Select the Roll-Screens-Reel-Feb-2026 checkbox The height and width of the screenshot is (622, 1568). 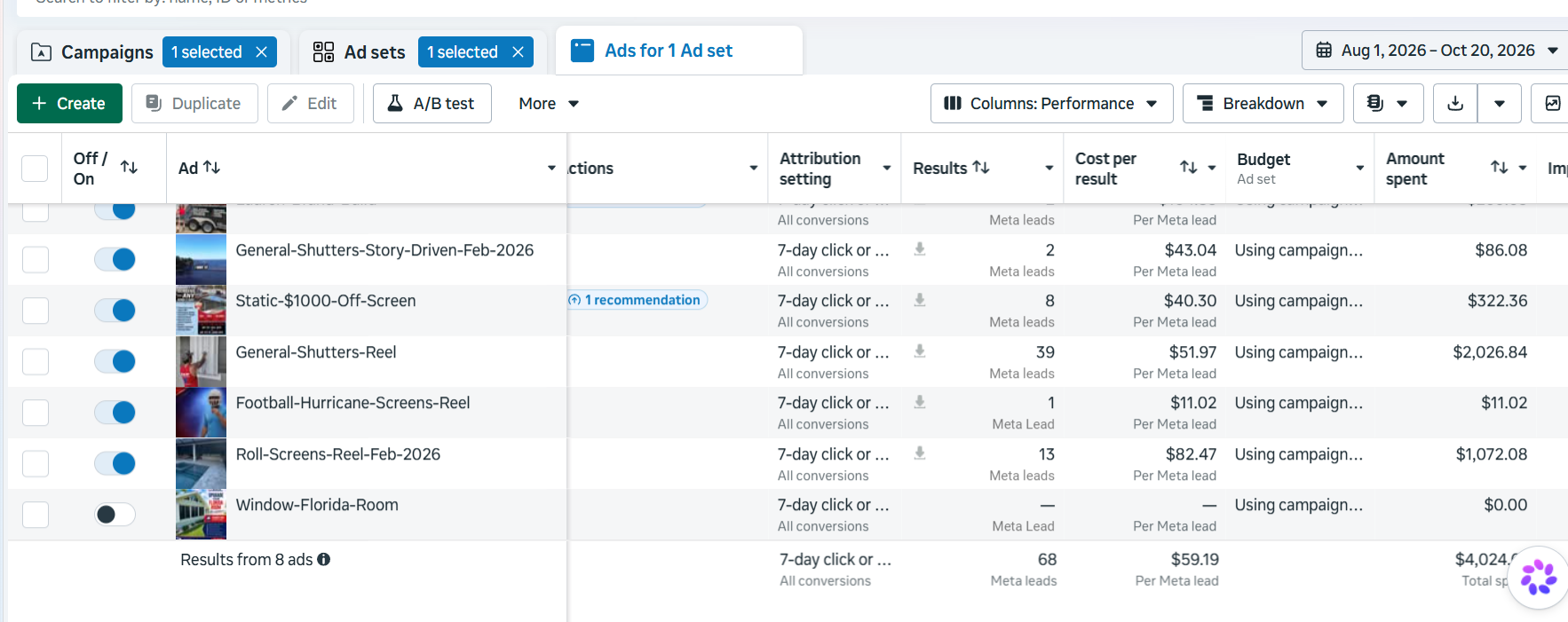(35, 463)
